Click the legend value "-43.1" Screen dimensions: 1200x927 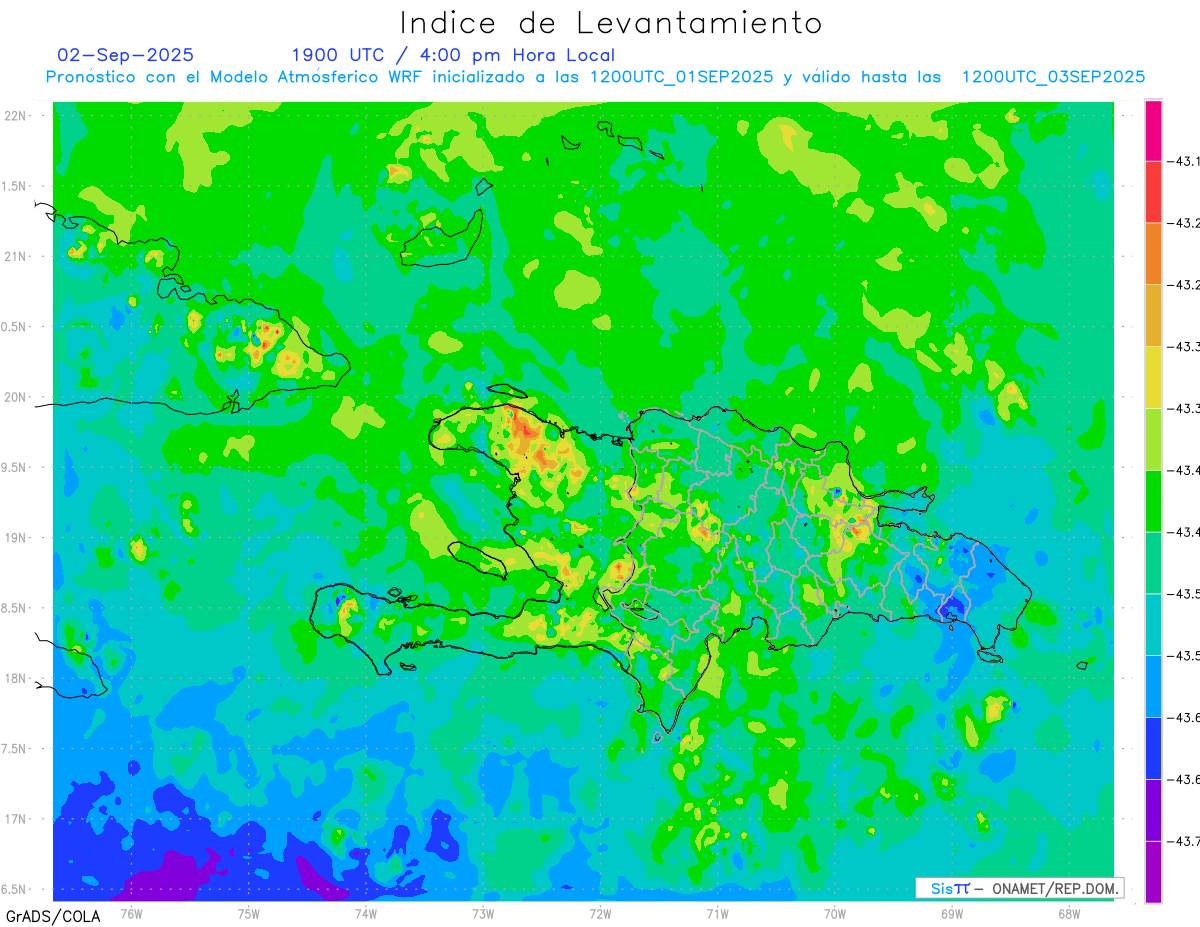click(1186, 162)
